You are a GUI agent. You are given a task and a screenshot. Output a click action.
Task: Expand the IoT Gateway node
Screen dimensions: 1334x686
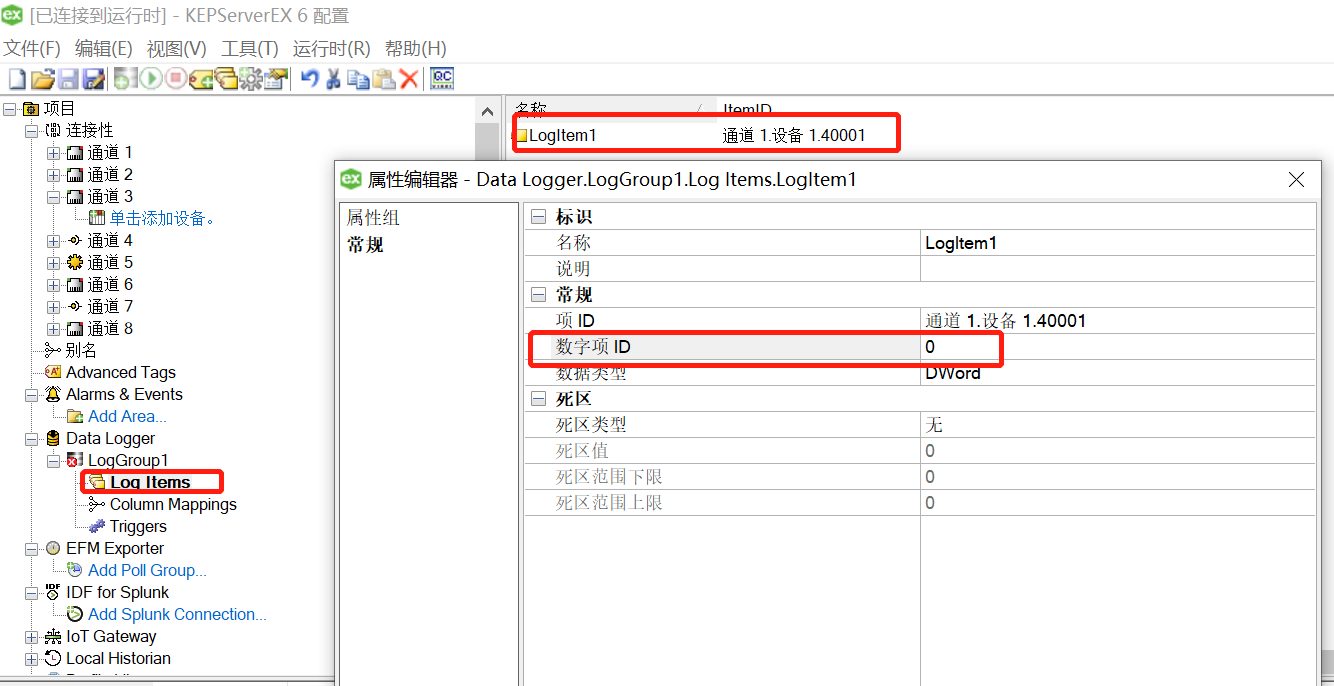pos(31,636)
